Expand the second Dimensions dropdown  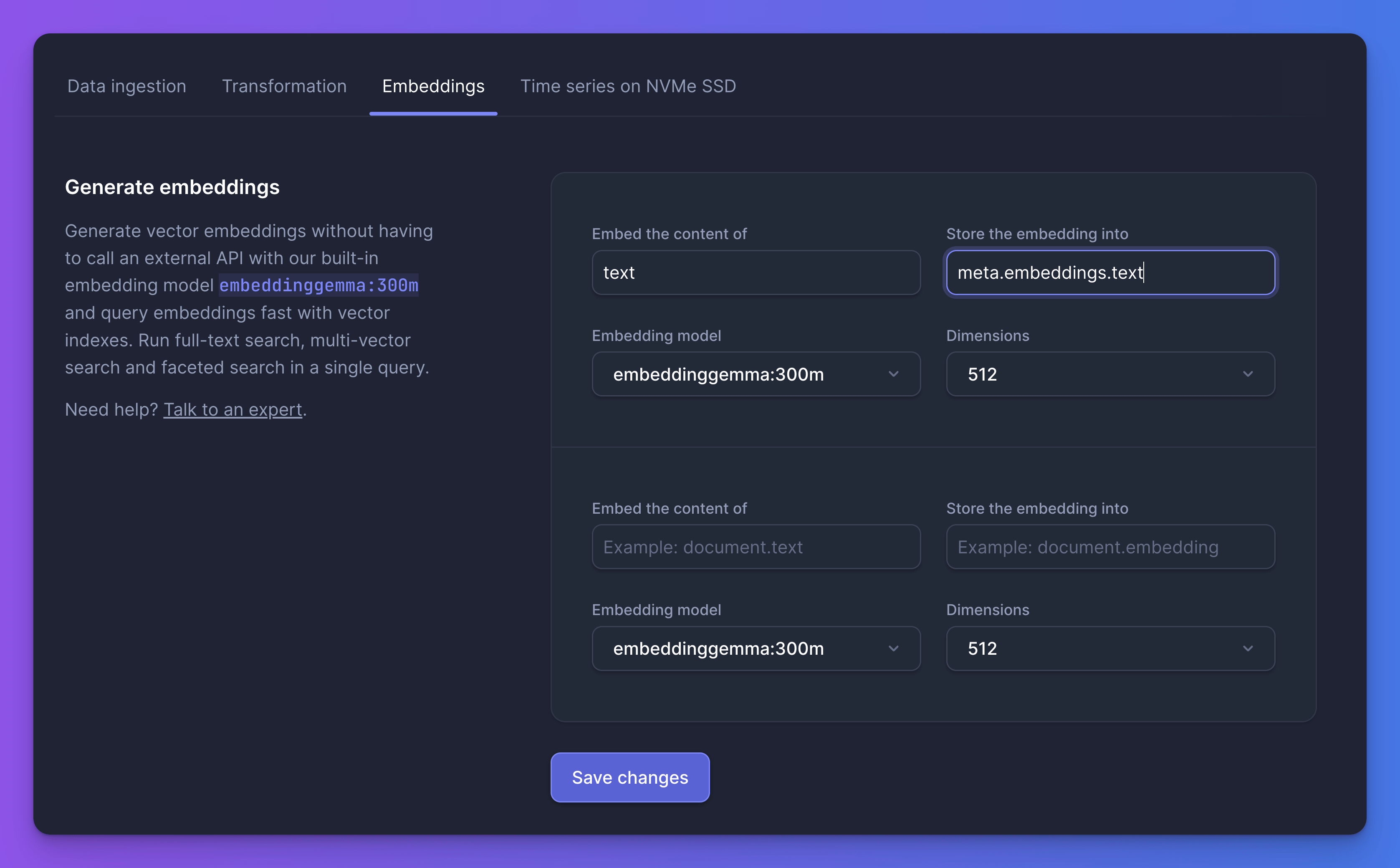click(1109, 648)
